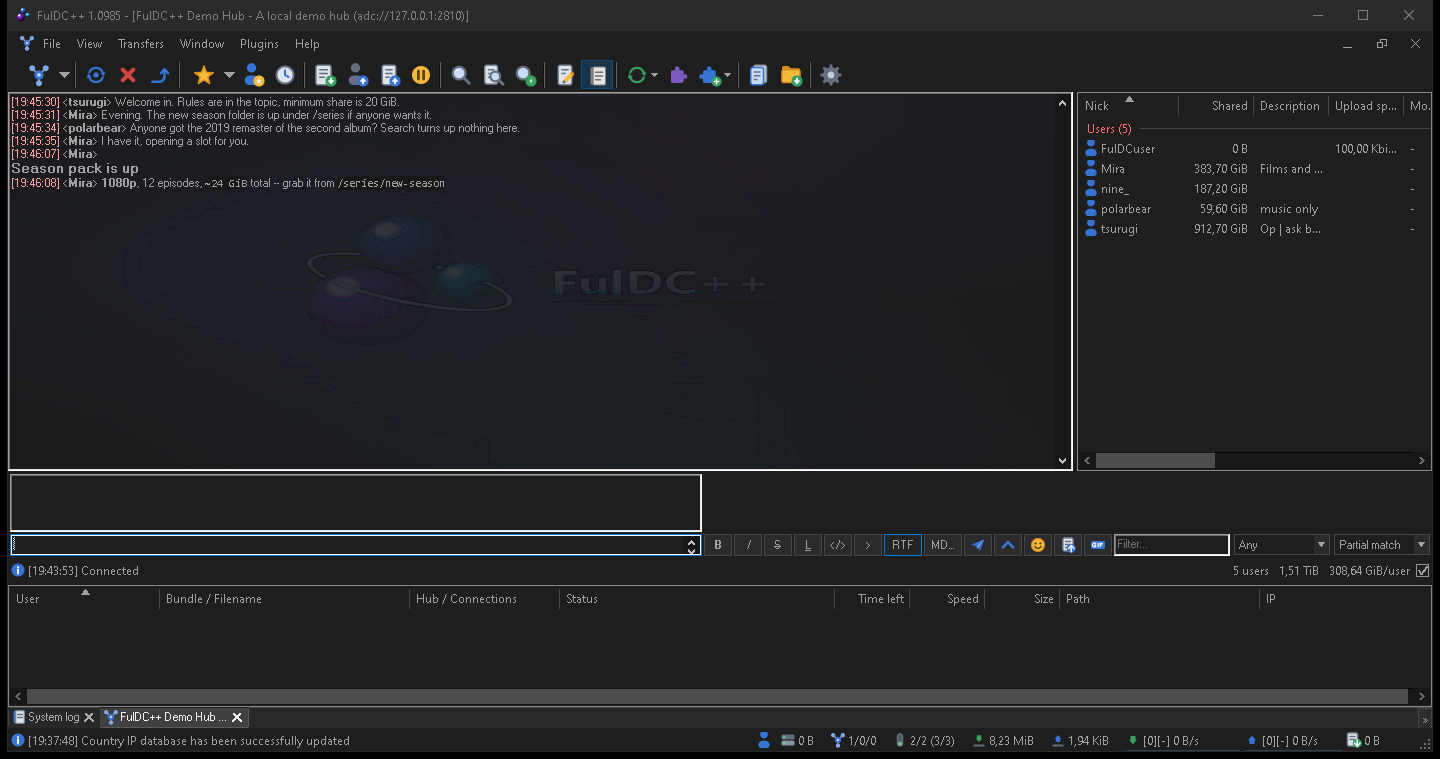Viewport: 1440px width, 759px height.
Task: Click the GIF button
Action: pos(1098,545)
